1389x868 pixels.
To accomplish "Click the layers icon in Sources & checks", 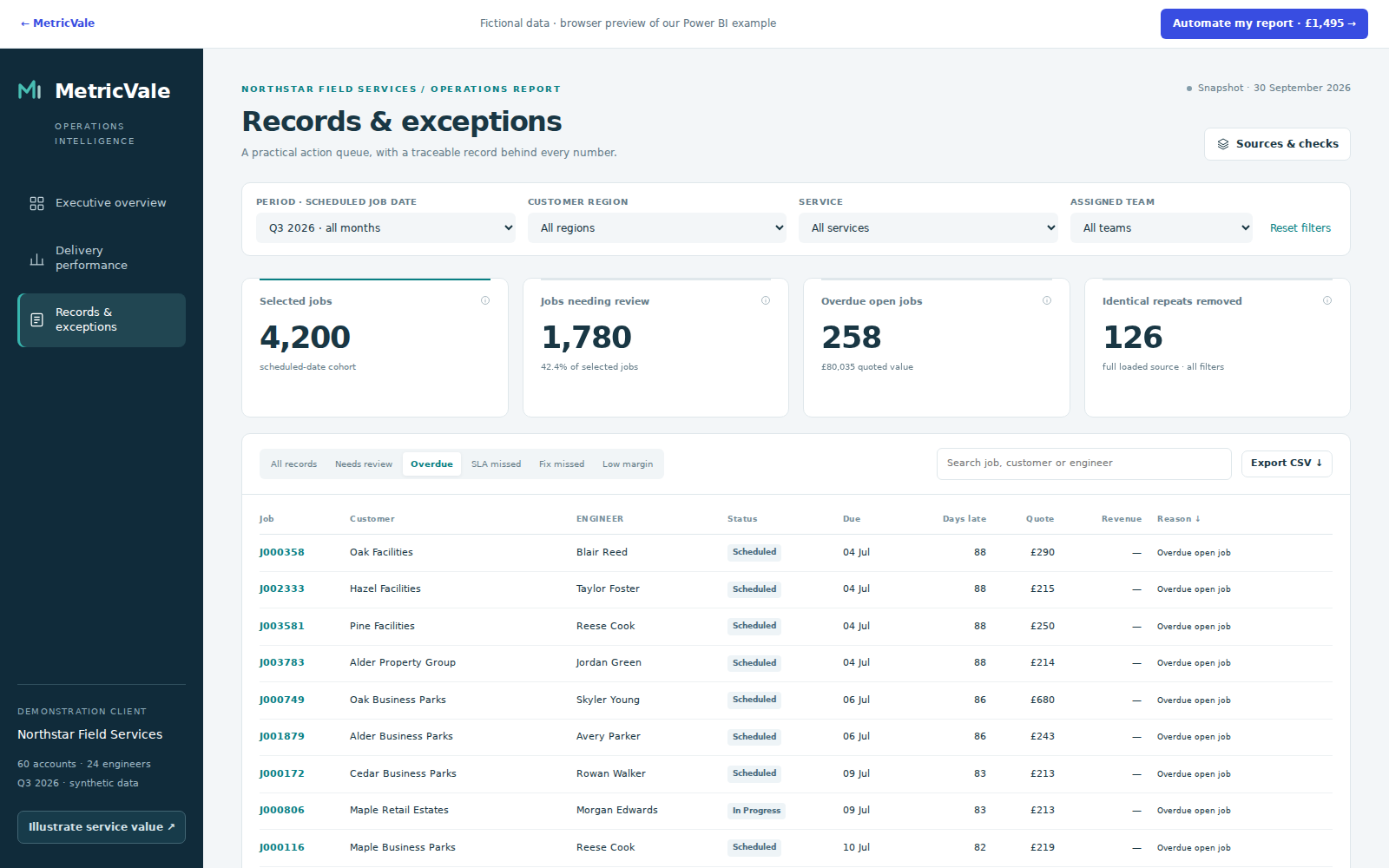I will pyautogui.click(x=1223, y=144).
